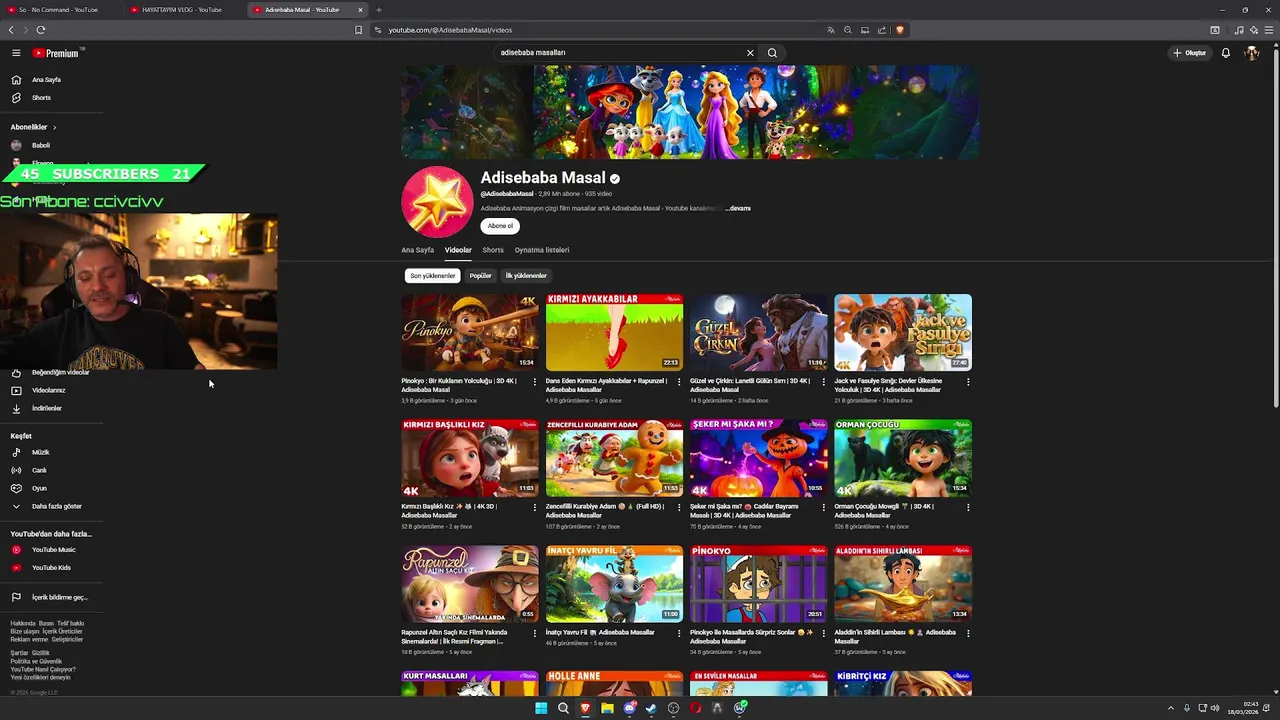
Task: Open Baboli subscription channel
Action: point(40,146)
